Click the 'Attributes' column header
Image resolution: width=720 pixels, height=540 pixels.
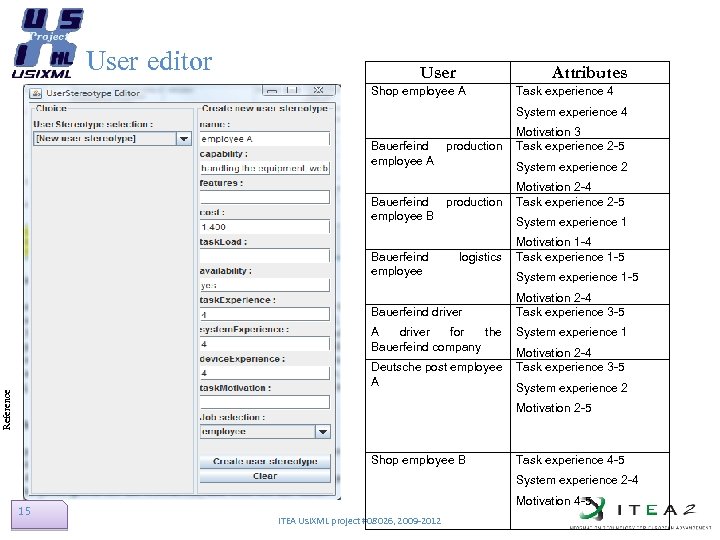point(590,73)
